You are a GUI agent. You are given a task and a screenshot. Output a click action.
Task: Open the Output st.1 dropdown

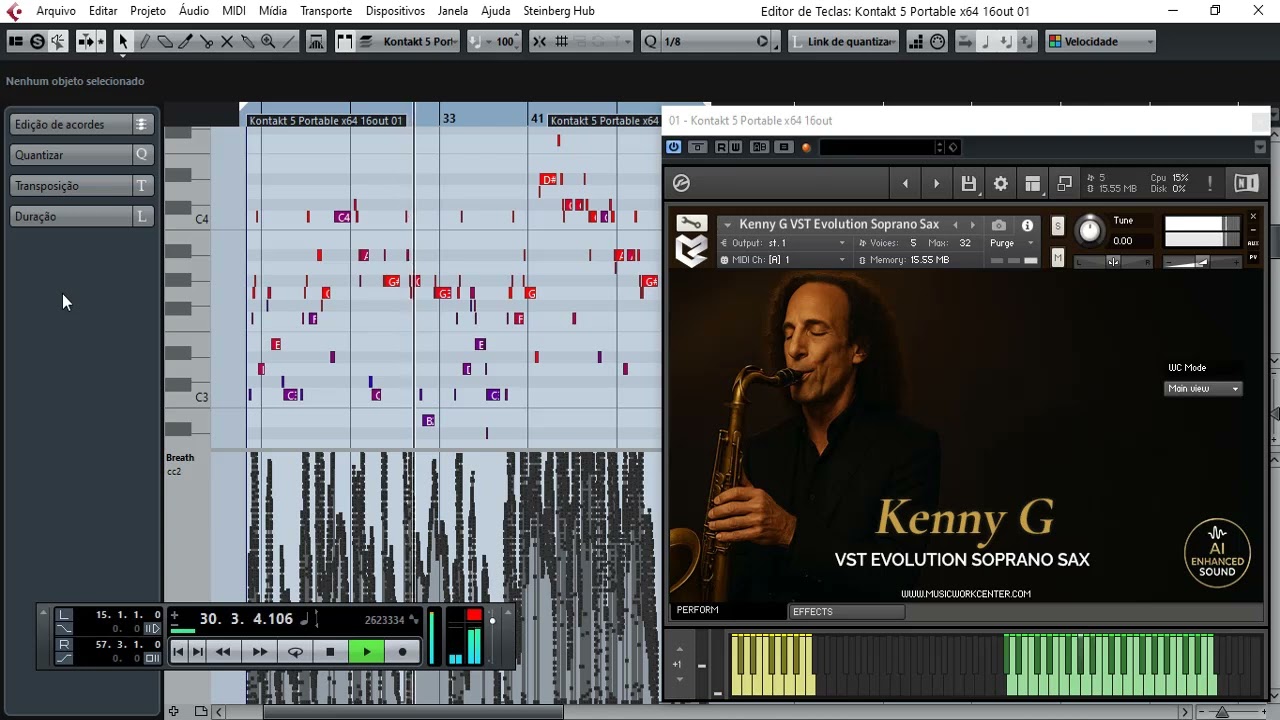click(783, 243)
